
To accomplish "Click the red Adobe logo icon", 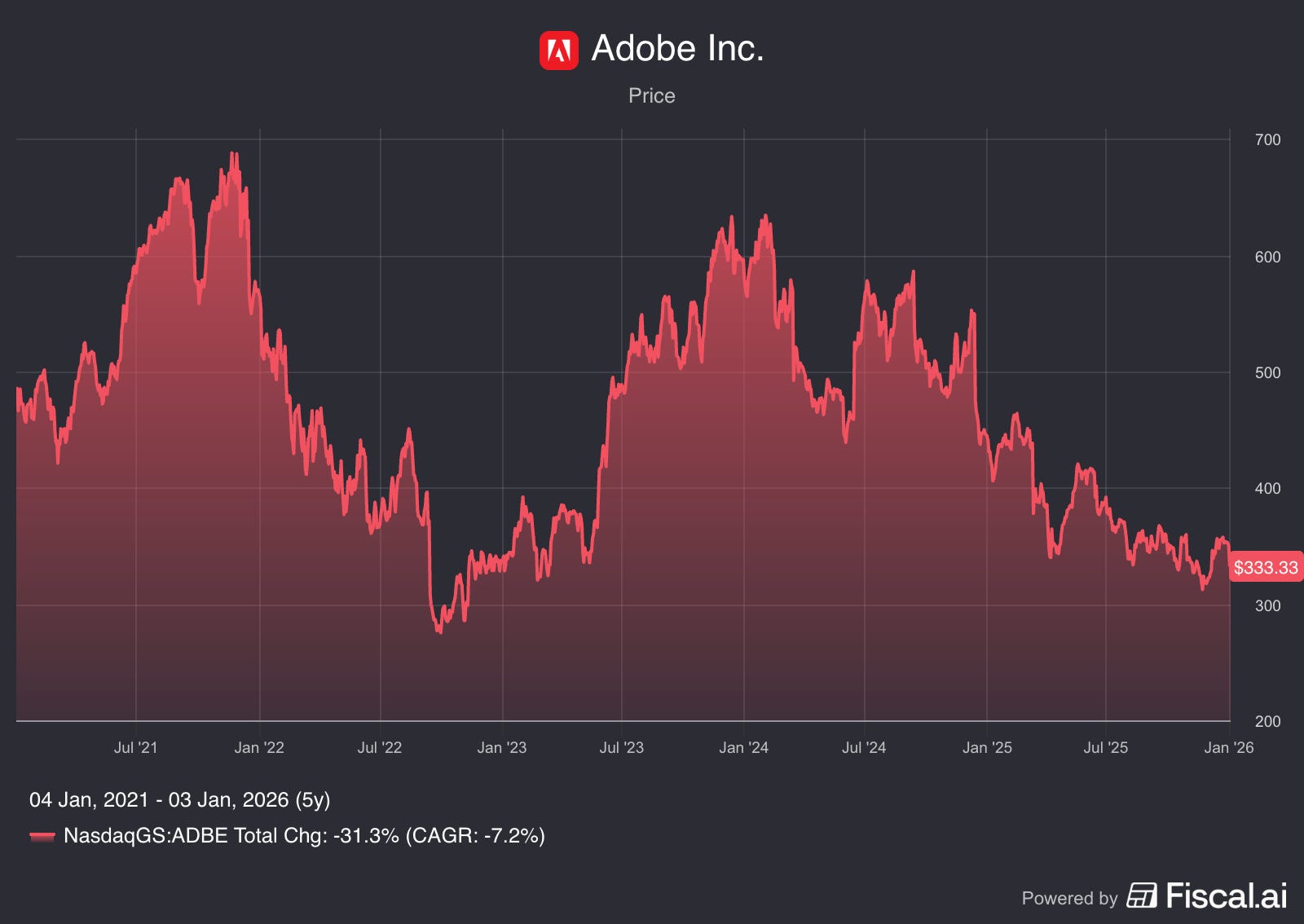I will point(559,51).
